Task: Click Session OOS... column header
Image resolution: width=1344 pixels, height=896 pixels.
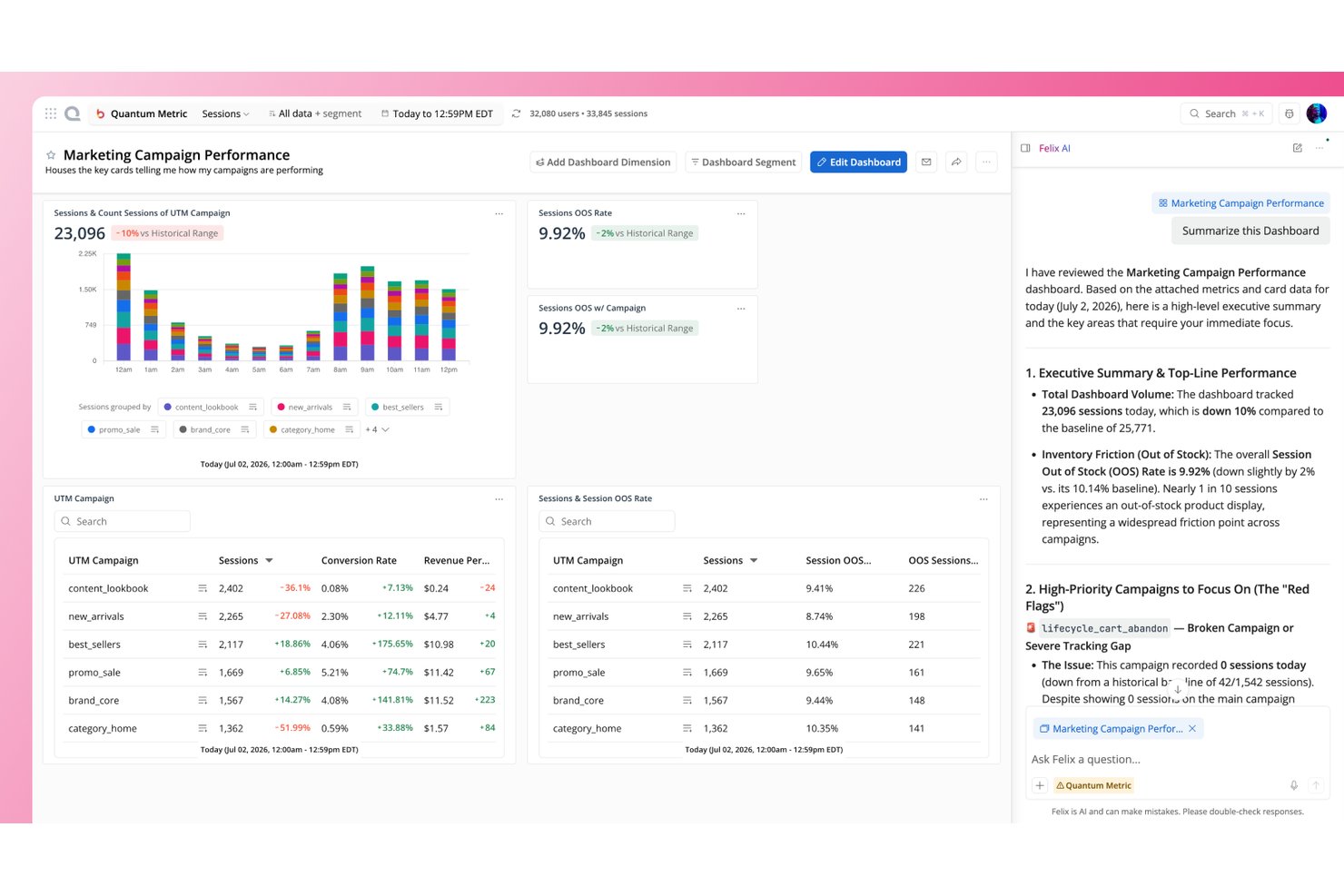Action: 838,560
